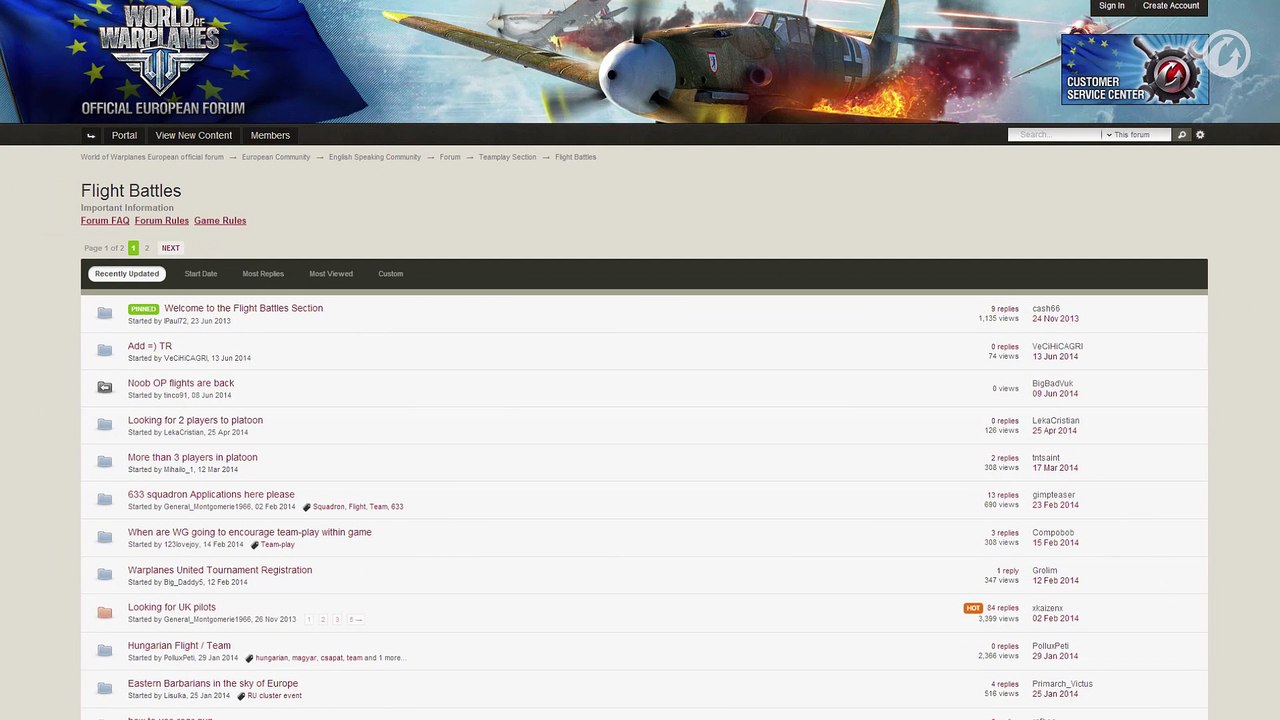The height and width of the screenshot is (720, 1280).
Task: Click the current page 1 indicator
Action: tap(133, 248)
